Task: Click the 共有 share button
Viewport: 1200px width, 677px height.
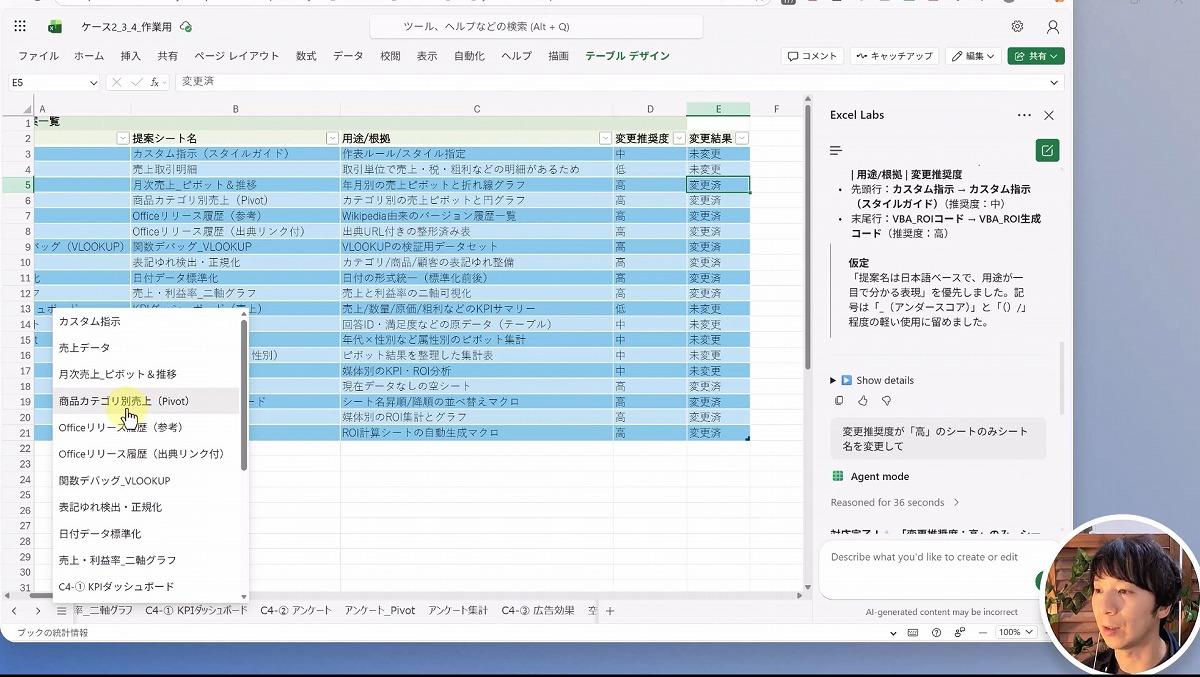Action: (1035, 56)
